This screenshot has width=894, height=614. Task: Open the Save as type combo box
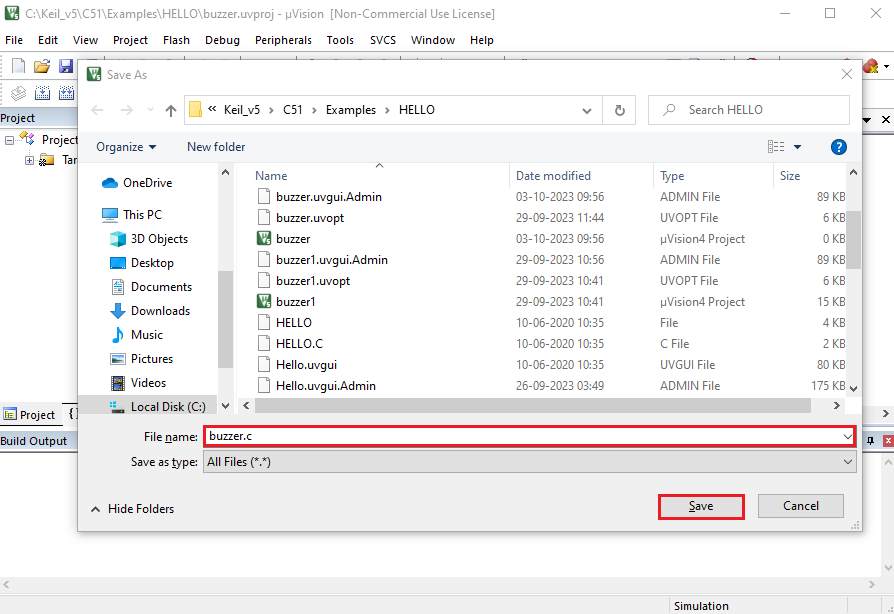coord(530,462)
